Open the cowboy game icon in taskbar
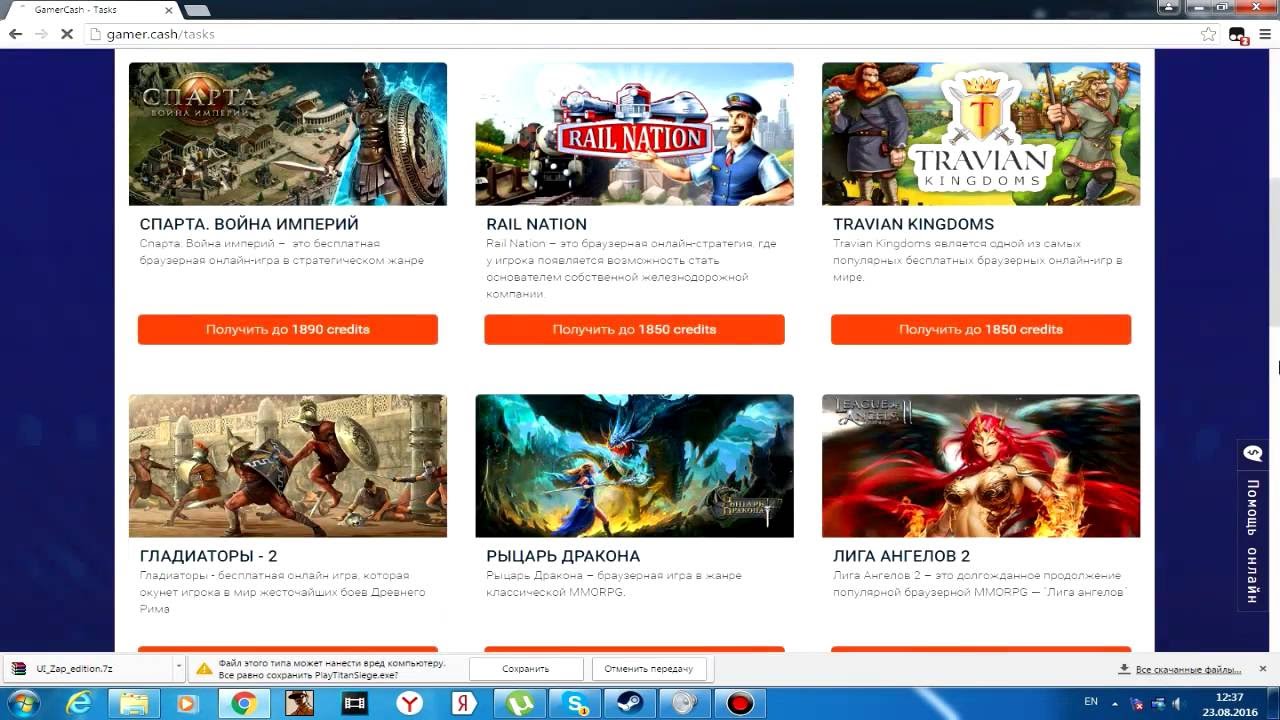Image resolution: width=1280 pixels, height=720 pixels. [x=299, y=704]
